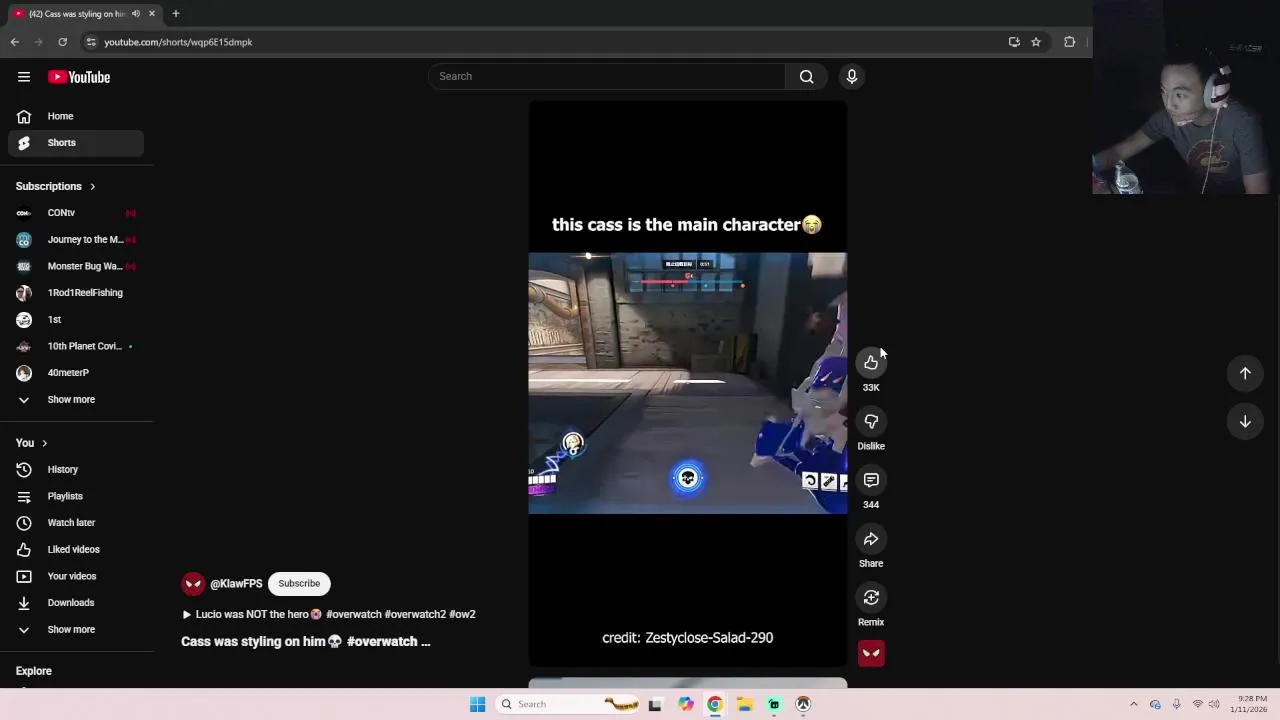Like this Short with thumbs up
The height and width of the screenshot is (720, 1280).
click(x=871, y=362)
